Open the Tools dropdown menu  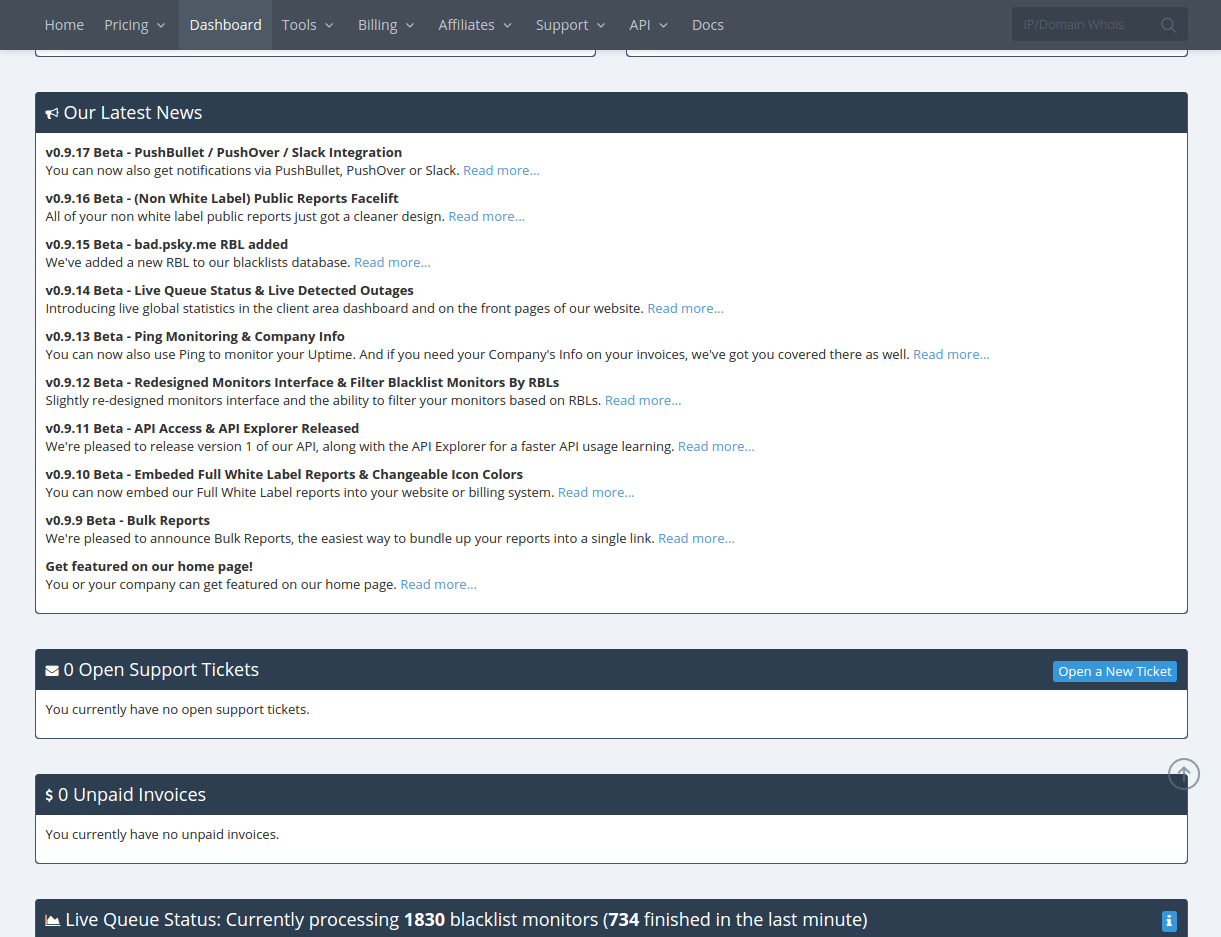click(308, 25)
